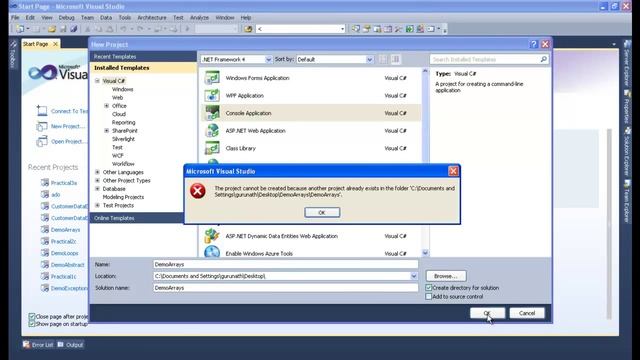Viewport: 640px width, 360px height.
Task: Click the Find in Files toolbar icon
Action: click(x=248, y=29)
